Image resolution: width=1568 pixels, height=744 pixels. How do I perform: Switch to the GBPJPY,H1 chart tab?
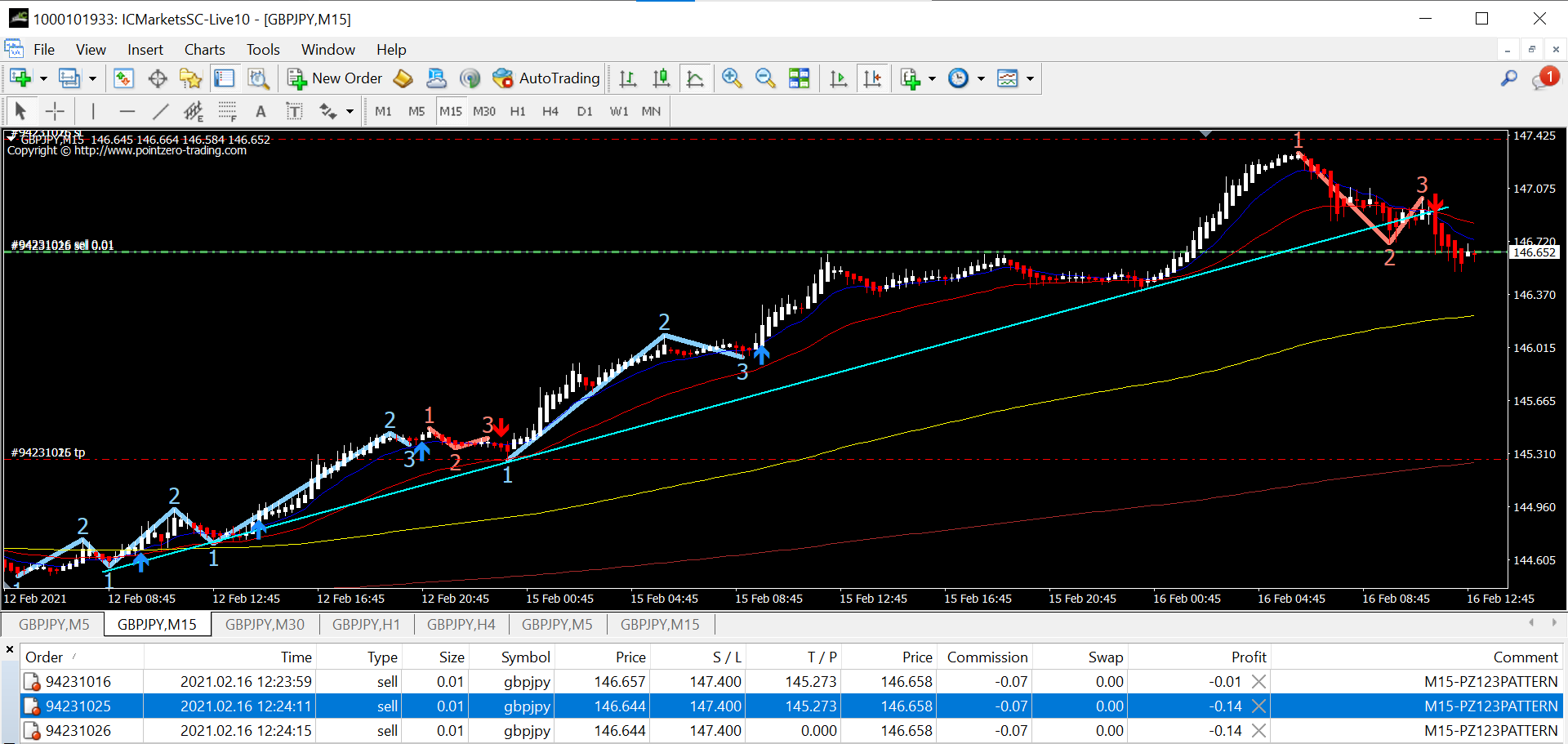pyautogui.click(x=367, y=625)
